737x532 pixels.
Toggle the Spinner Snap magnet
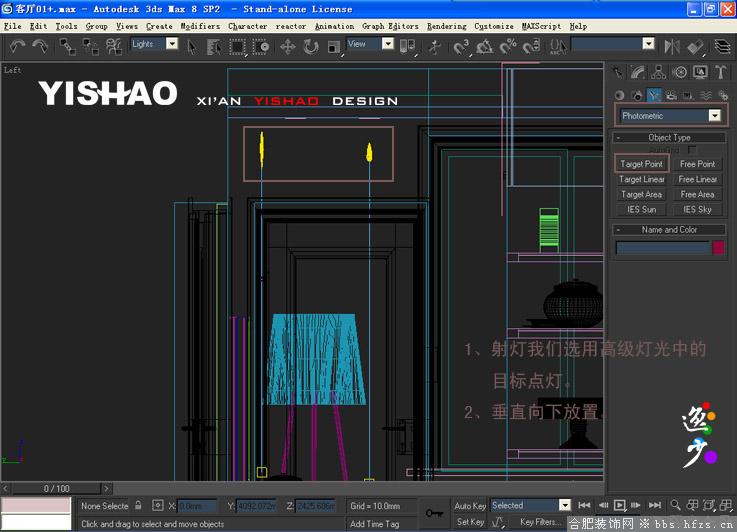coord(532,47)
